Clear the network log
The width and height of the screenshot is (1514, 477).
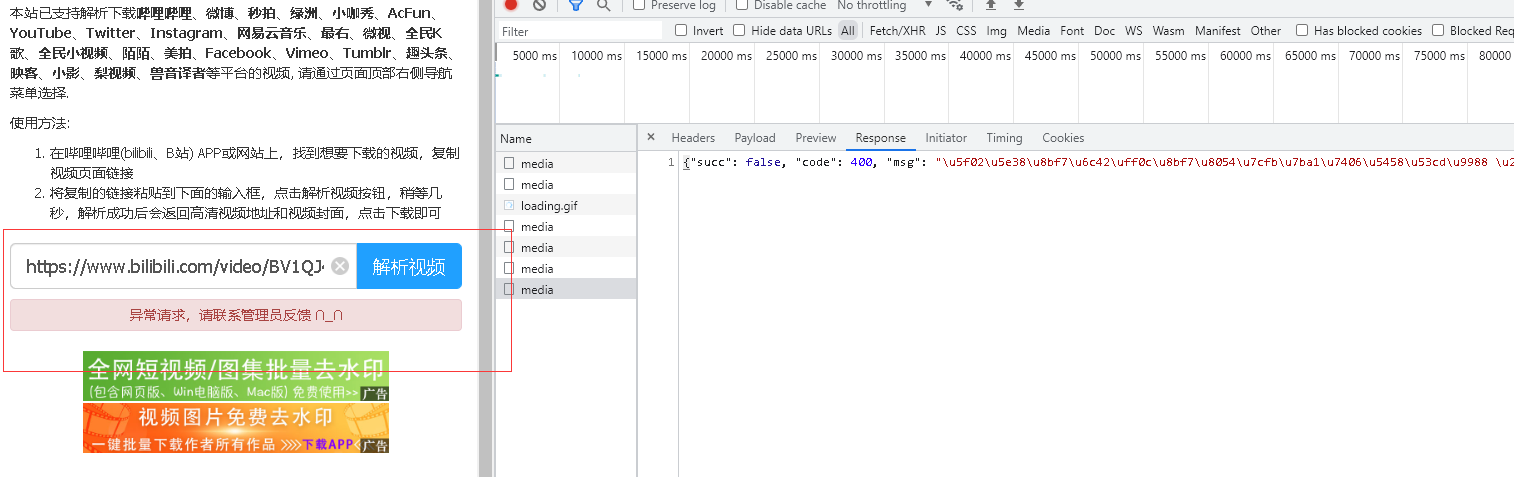click(539, 5)
